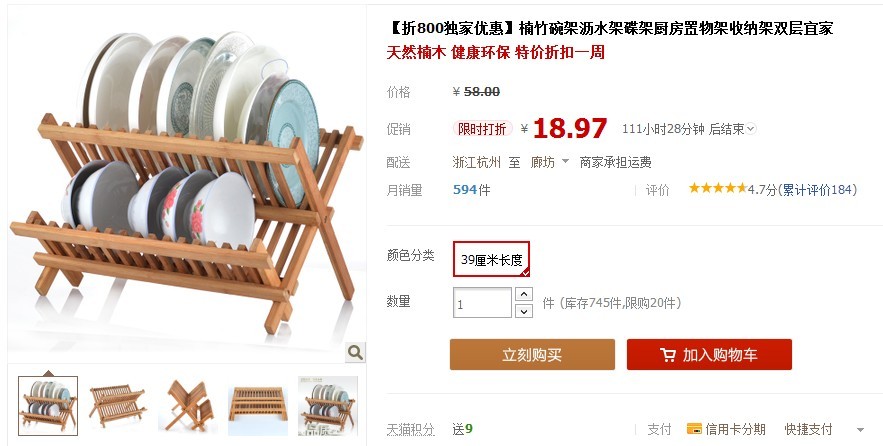Click the magnifier zoom icon on product image
The width and height of the screenshot is (883, 446).
pos(355,353)
